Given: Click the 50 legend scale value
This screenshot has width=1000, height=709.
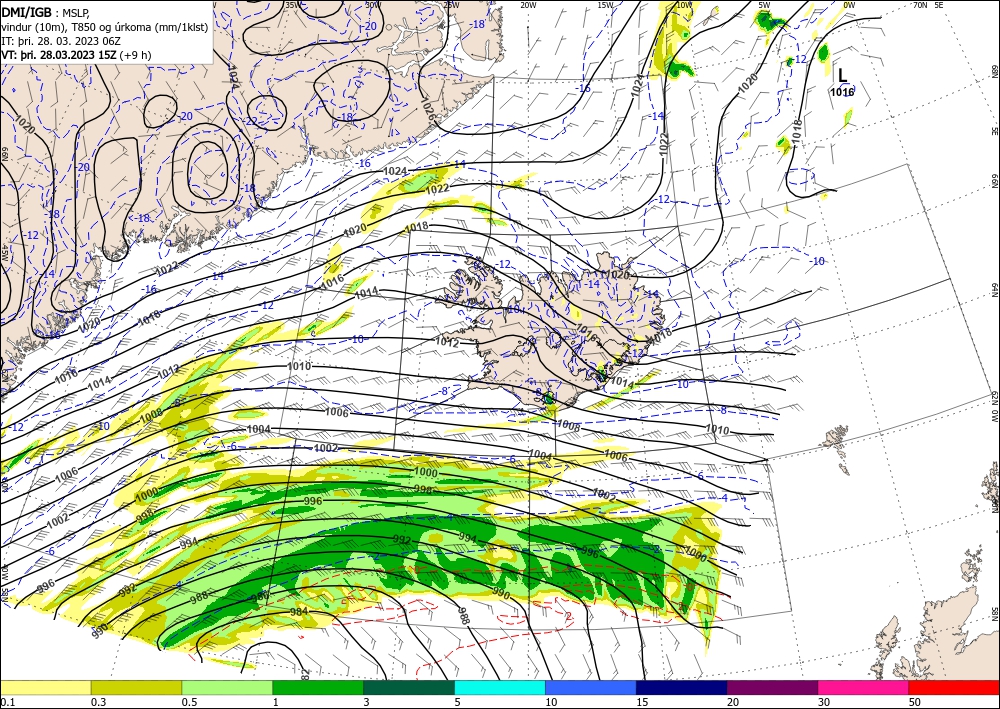Looking at the screenshot, I should [915, 702].
